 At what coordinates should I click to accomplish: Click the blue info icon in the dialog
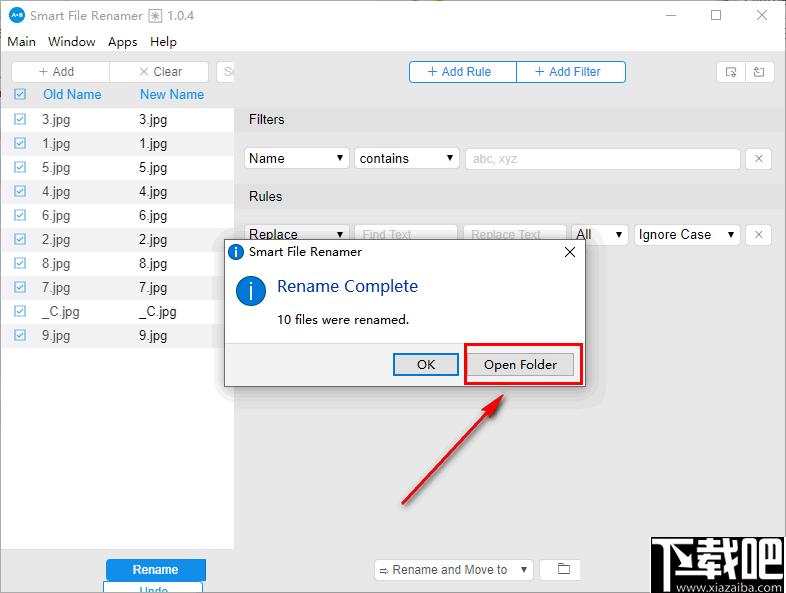250,291
